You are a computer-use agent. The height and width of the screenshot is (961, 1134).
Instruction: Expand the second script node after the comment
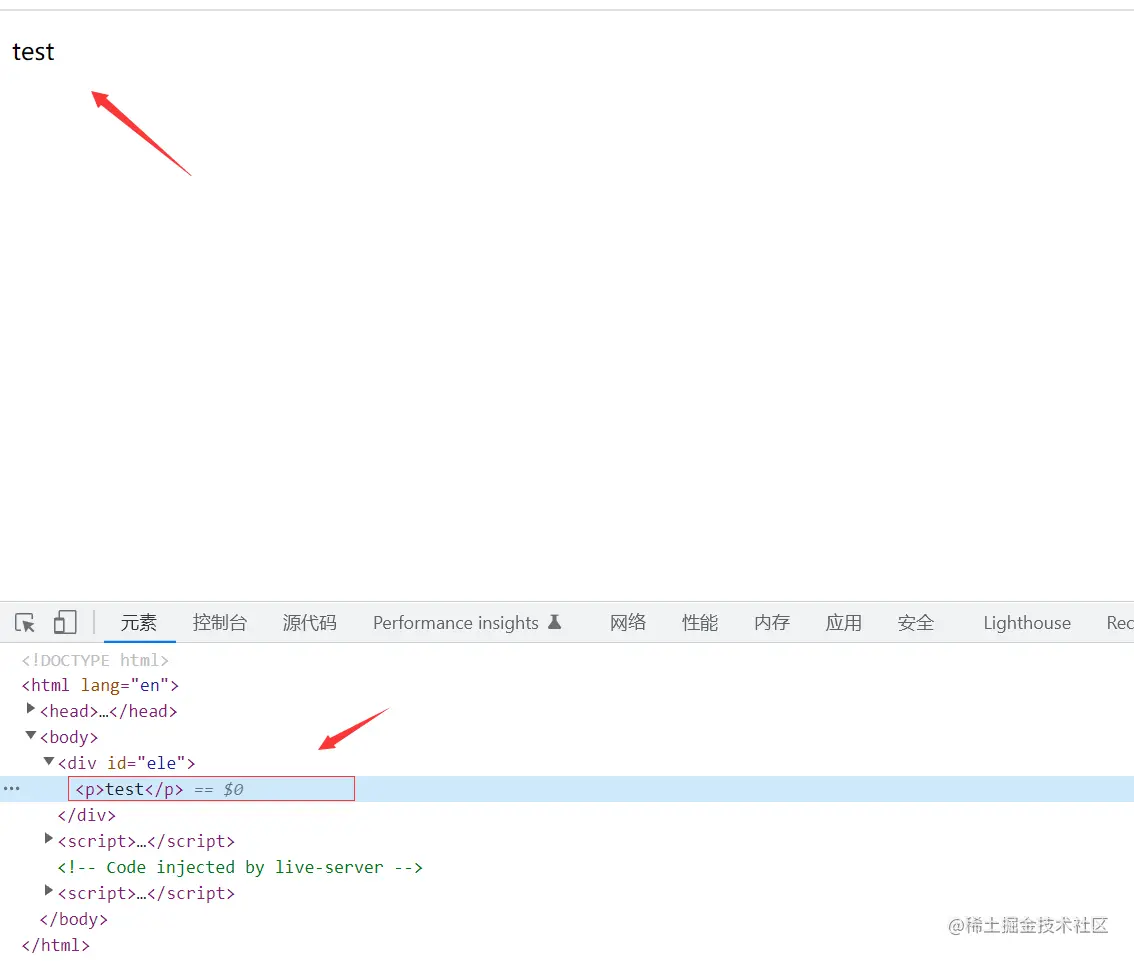[x=48, y=891]
